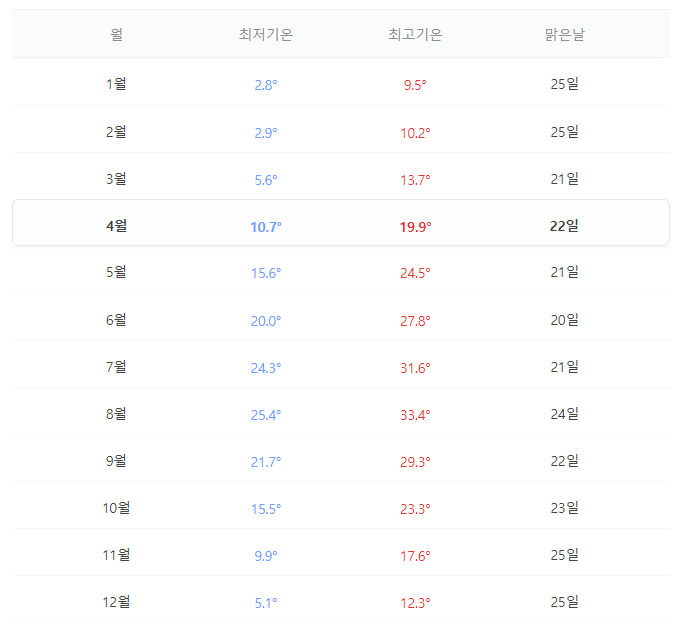
Task: Click the bold high temperature 19.9°
Action: coord(415,227)
